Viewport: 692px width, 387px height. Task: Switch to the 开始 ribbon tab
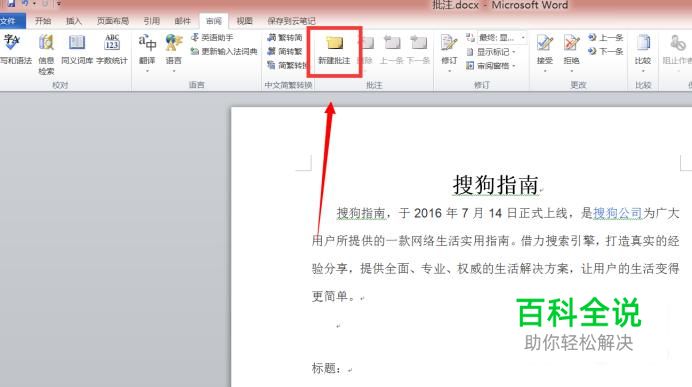[x=43, y=21]
